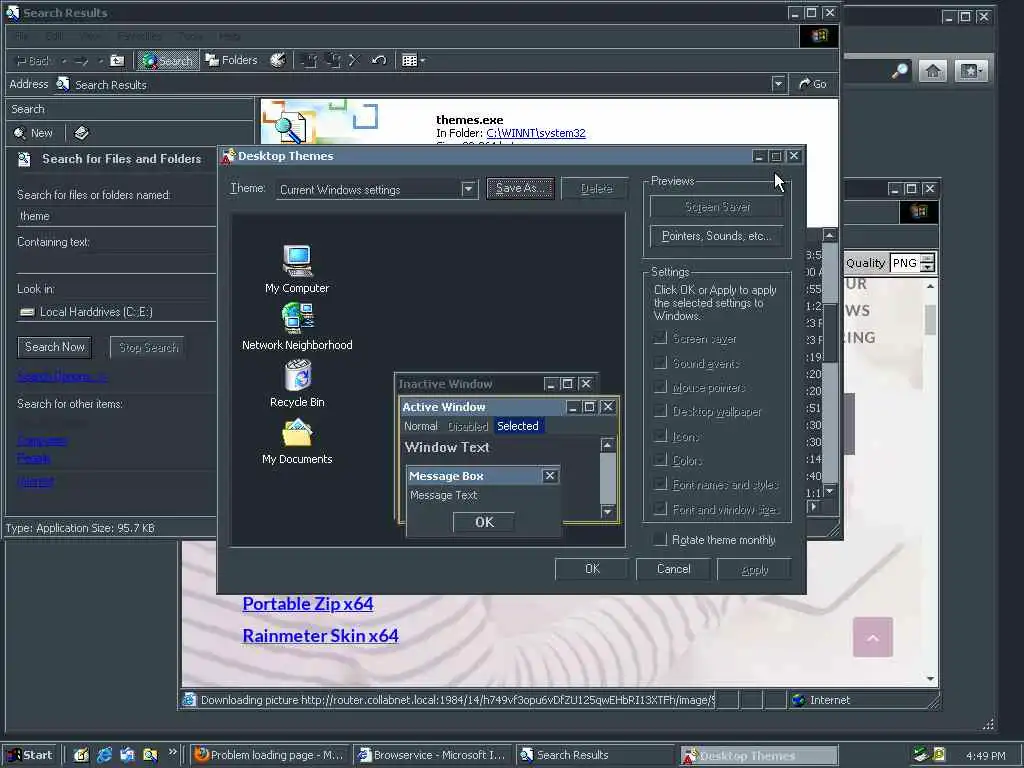This screenshot has width=1024, height=768.
Task: Switch to Search Results taskbar button
Action: pos(595,755)
